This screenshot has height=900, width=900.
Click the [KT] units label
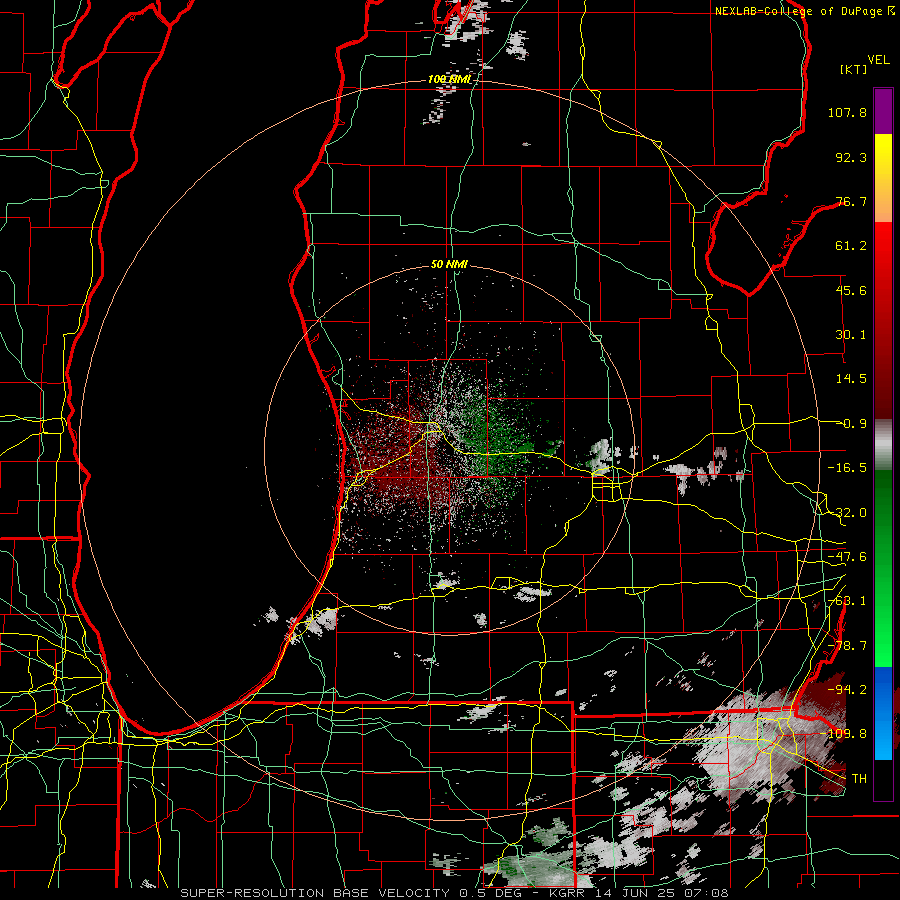coord(854,69)
